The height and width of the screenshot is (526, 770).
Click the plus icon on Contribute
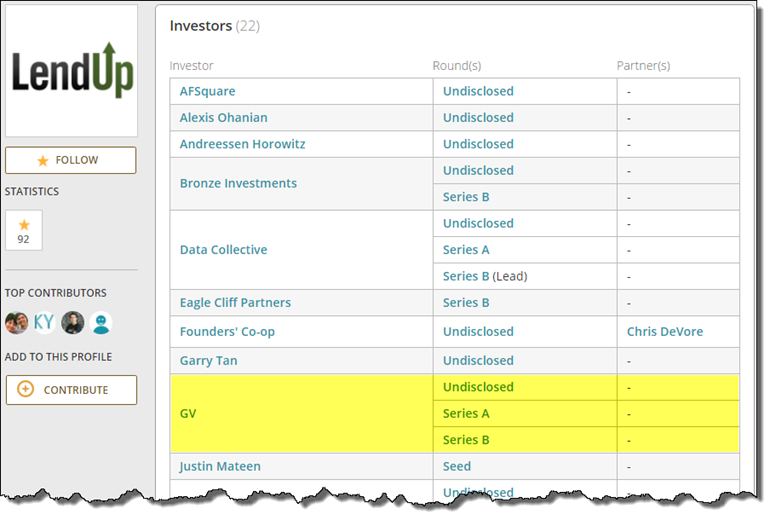pyautogui.click(x=26, y=389)
